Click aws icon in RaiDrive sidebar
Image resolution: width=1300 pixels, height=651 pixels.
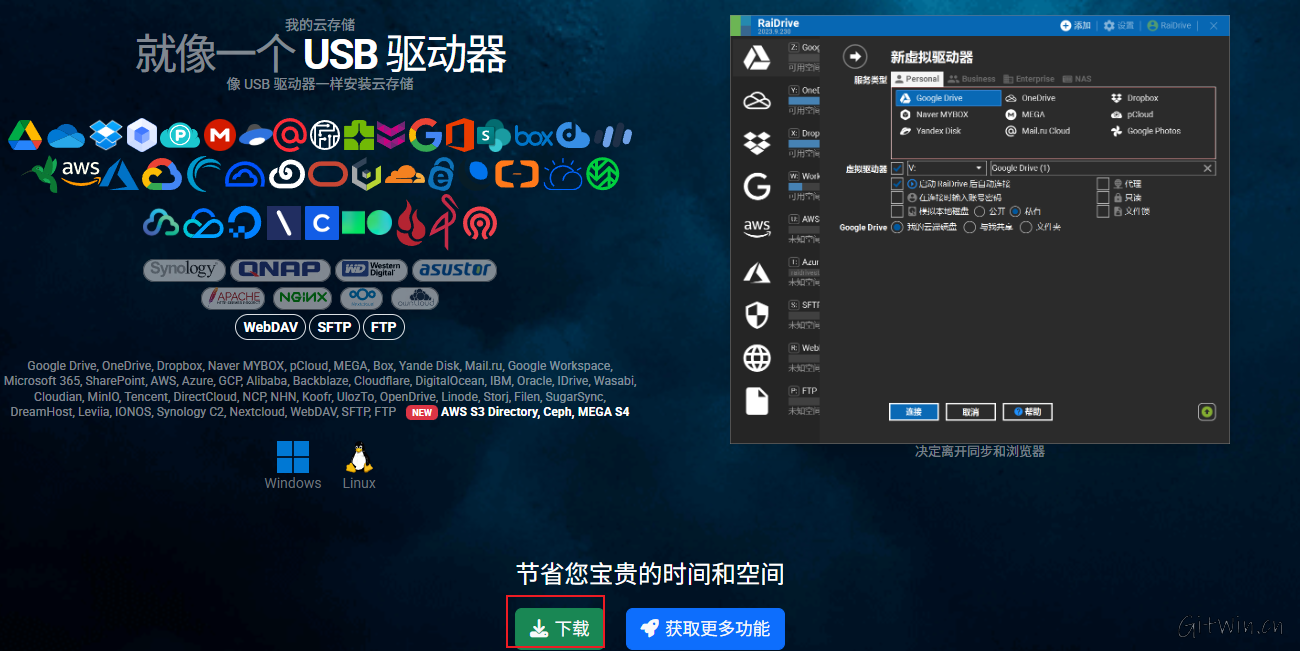tap(756, 228)
